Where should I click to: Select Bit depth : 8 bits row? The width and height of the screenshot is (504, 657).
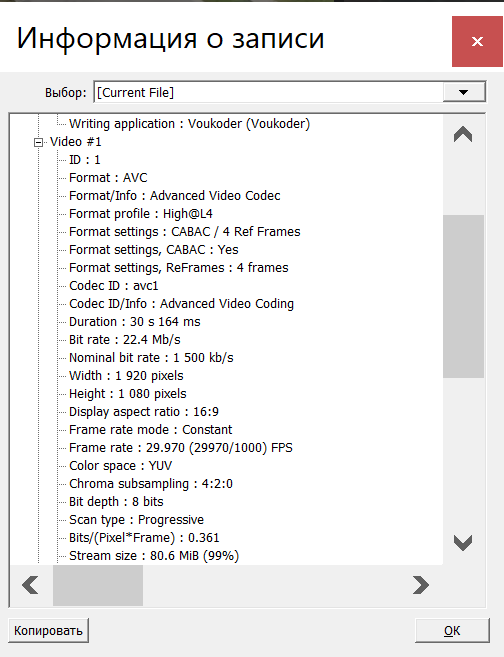[116, 502]
